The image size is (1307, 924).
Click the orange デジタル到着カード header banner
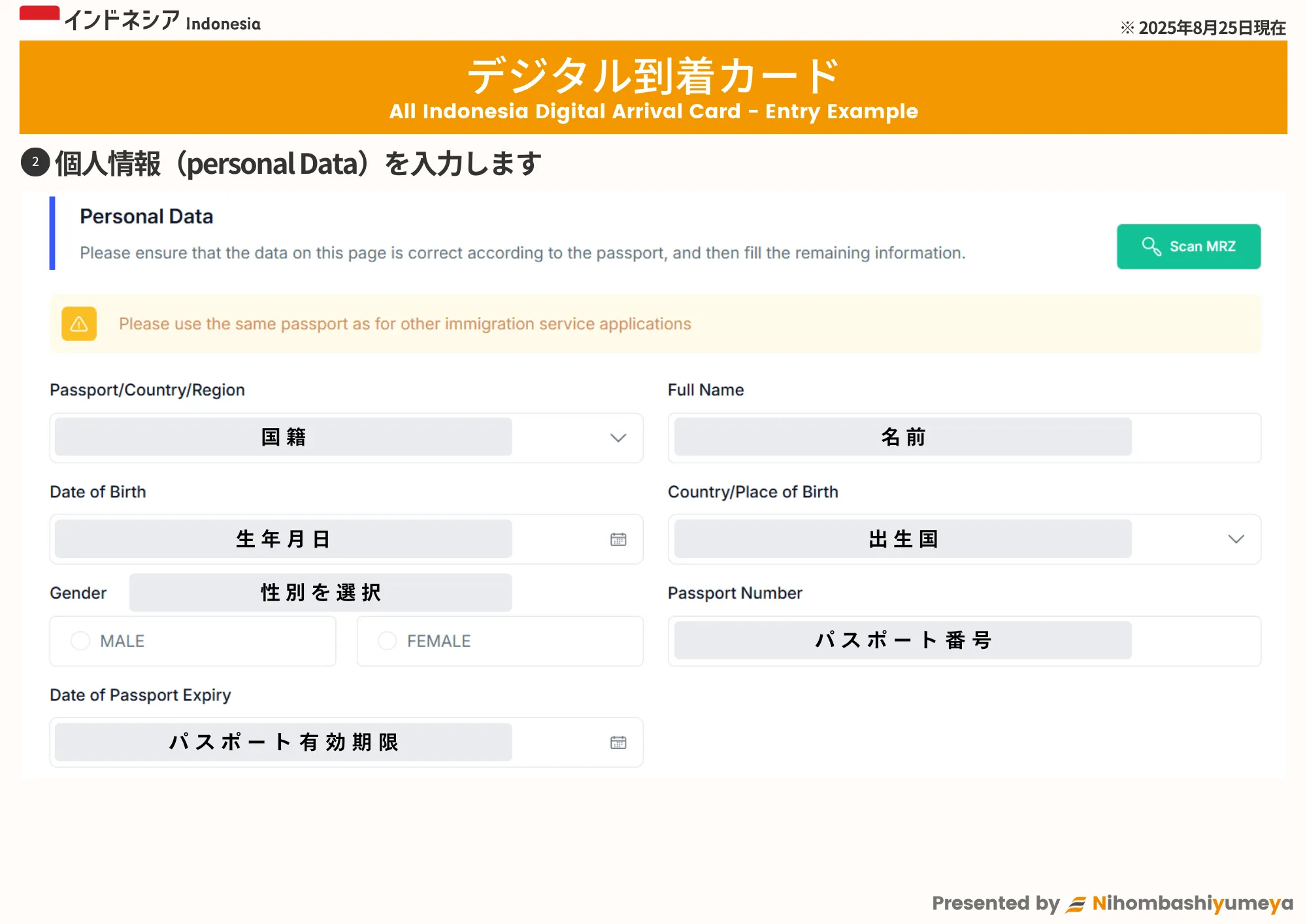(653, 87)
